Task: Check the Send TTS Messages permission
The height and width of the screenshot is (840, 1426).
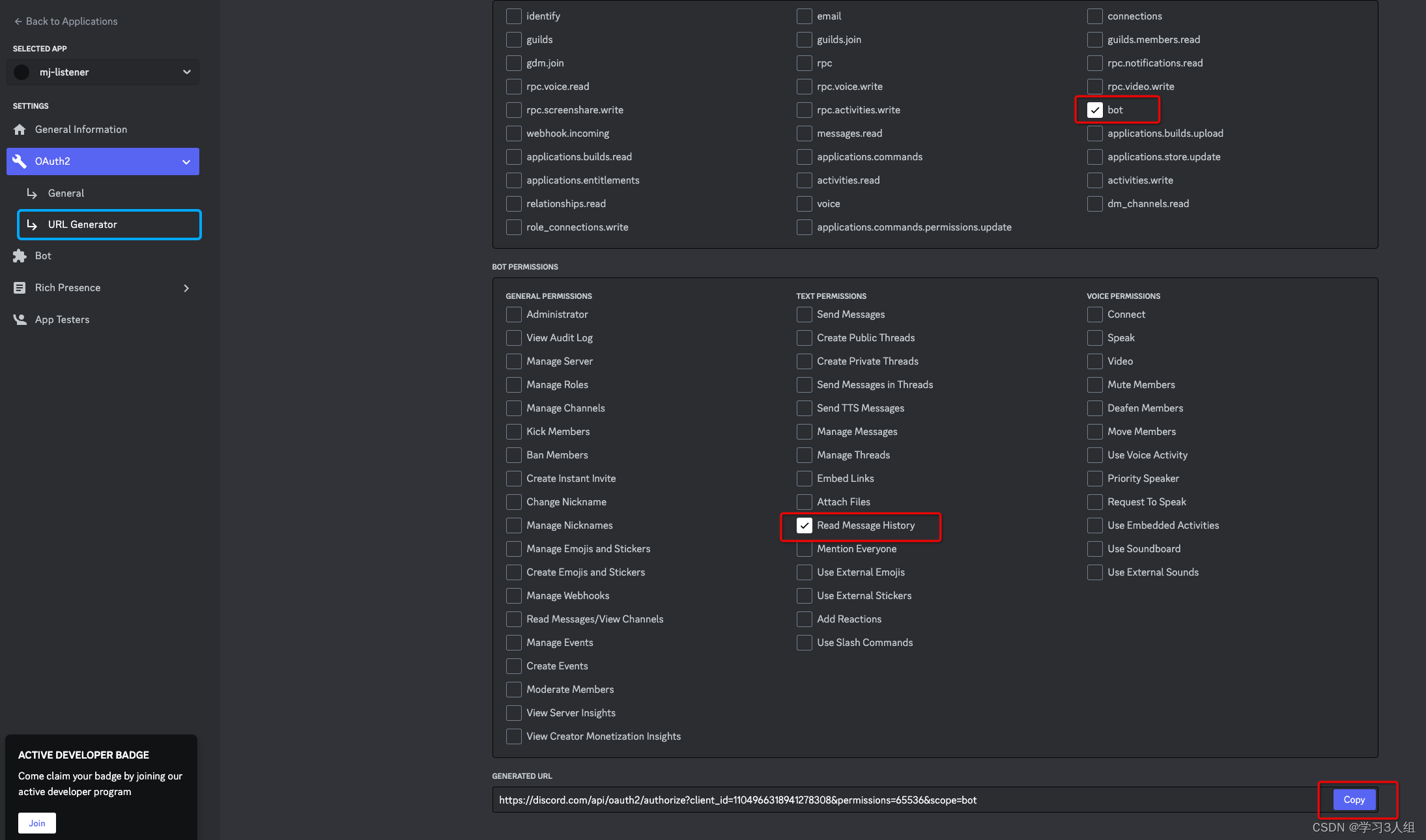Action: pyautogui.click(x=804, y=408)
